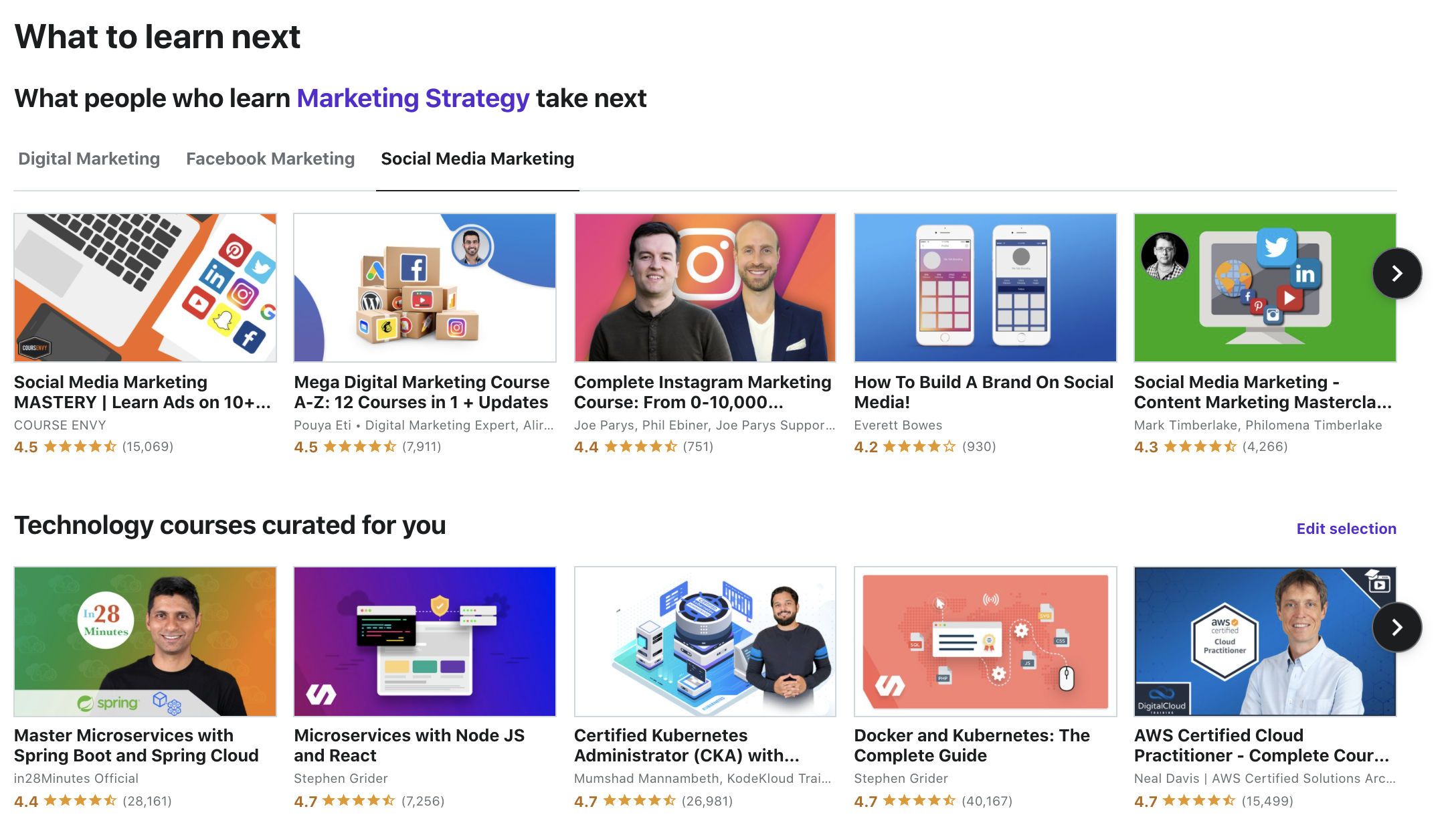Click Microservices with Node JS and React title
Image resolution: width=1456 pixels, height=835 pixels.
(x=409, y=745)
